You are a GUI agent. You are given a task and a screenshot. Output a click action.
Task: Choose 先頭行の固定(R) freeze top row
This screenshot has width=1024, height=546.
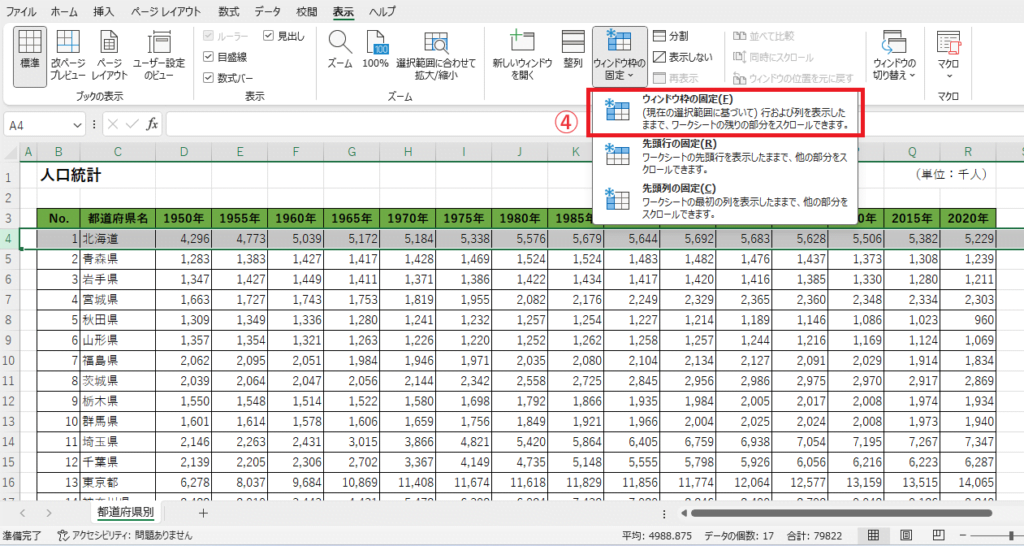[x=725, y=156]
